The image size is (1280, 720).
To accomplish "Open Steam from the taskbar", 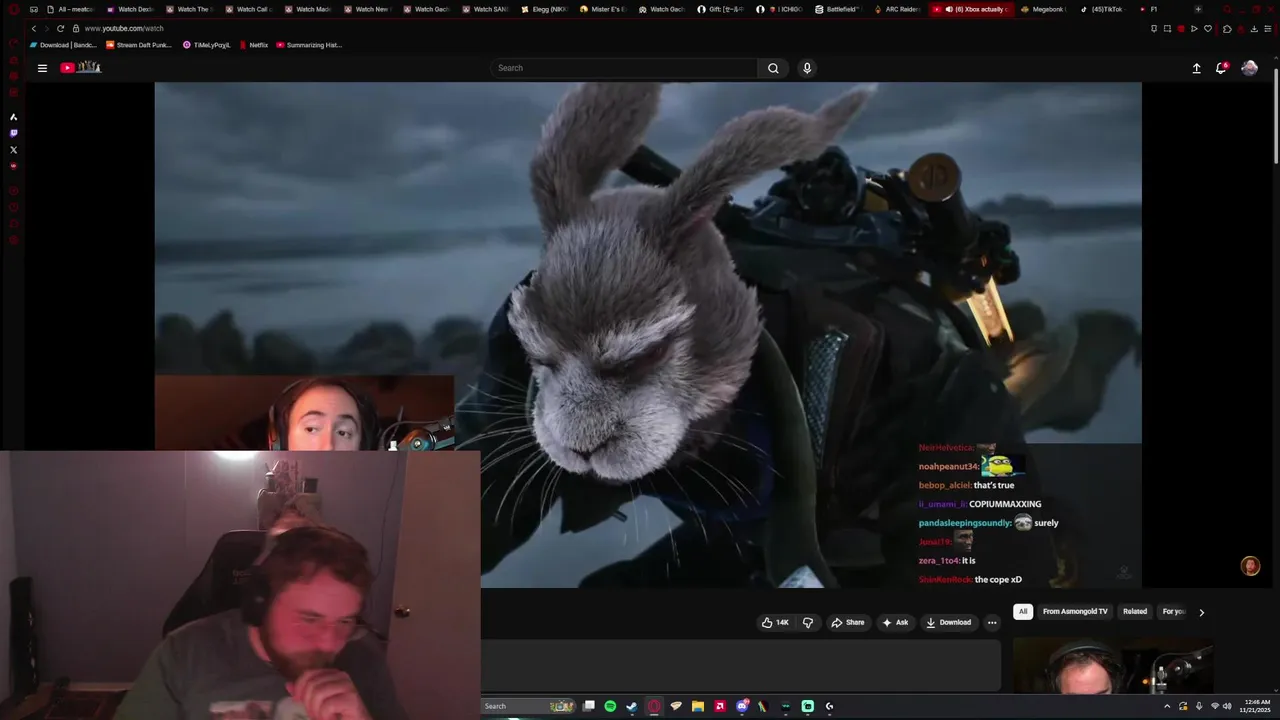I will tap(632, 706).
